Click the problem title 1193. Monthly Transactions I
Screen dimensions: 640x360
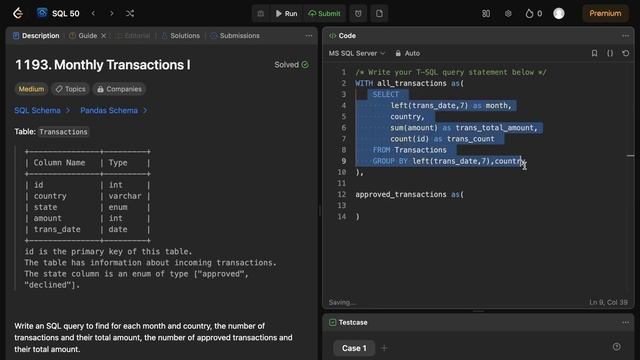tap(102, 65)
